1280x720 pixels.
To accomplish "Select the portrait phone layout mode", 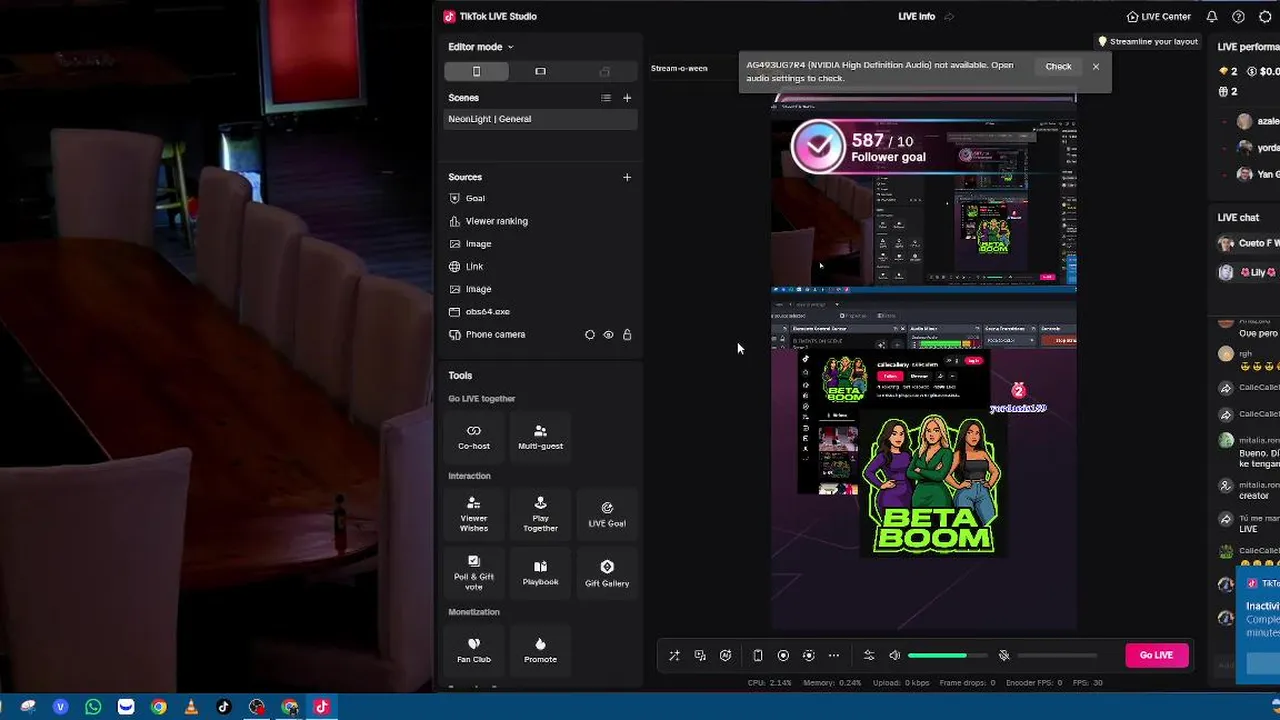I will [476, 71].
